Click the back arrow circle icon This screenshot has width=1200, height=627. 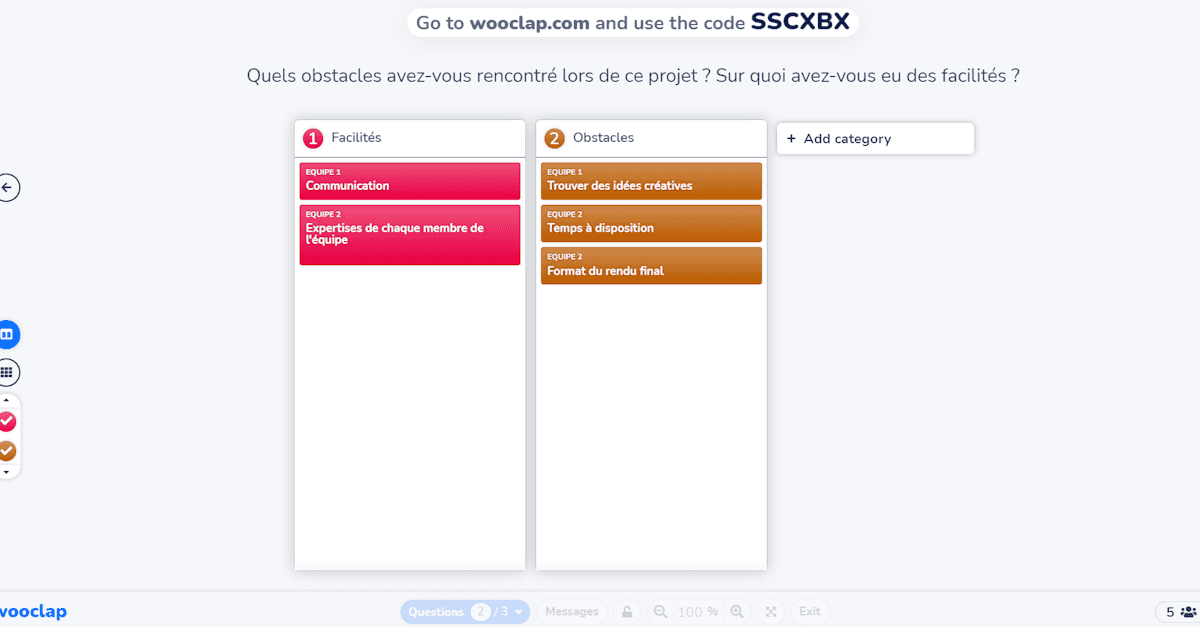coord(8,187)
